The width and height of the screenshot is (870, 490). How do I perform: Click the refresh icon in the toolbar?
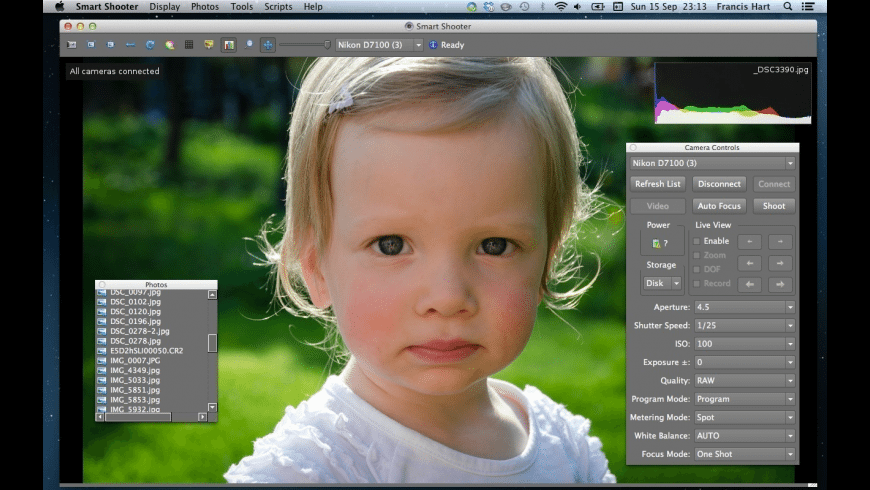(x=150, y=45)
